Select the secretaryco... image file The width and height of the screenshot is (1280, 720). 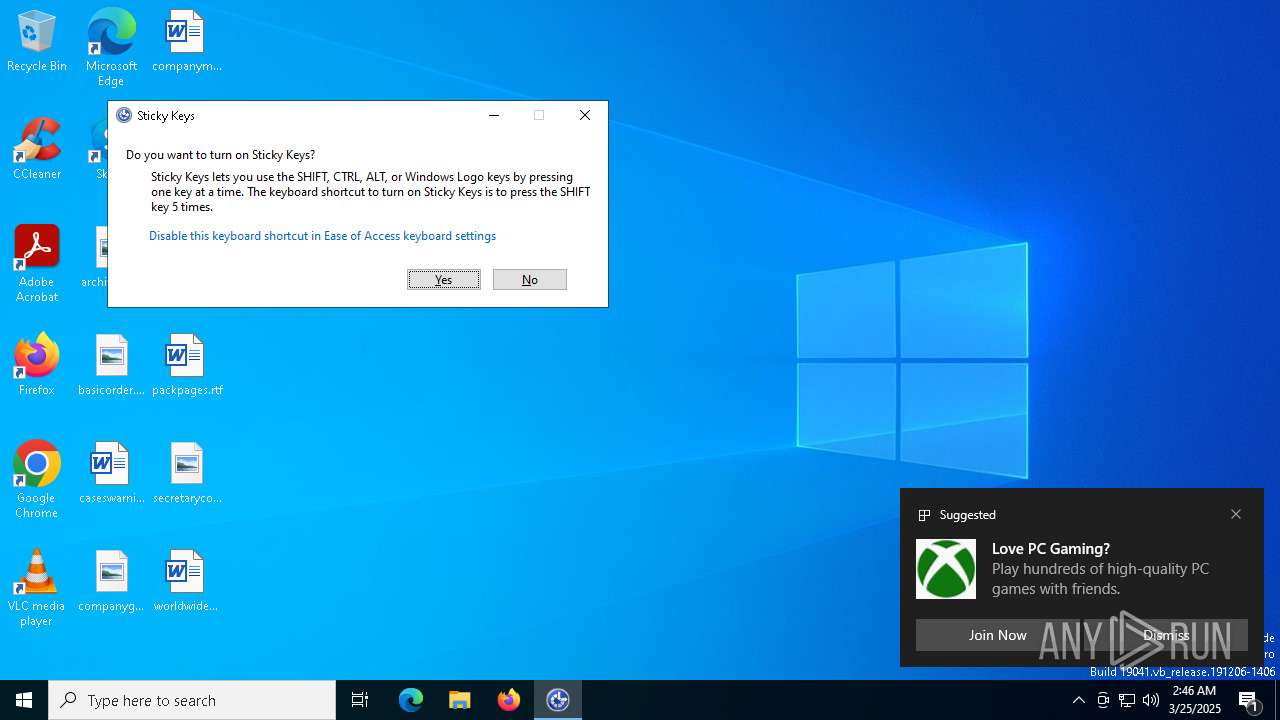(x=187, y=473)
